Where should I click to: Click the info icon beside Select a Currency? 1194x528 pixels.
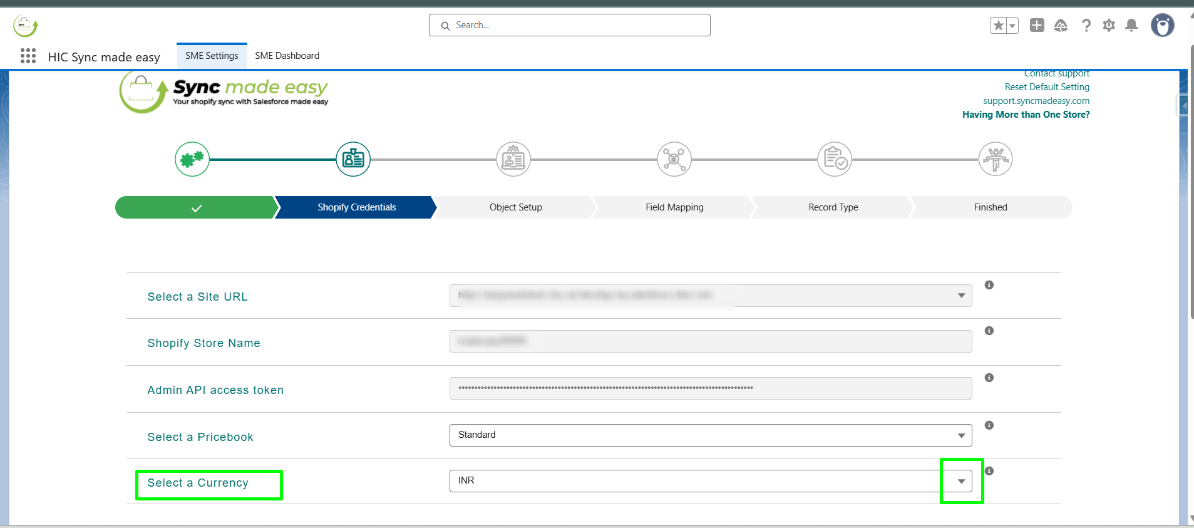point(988,471)
